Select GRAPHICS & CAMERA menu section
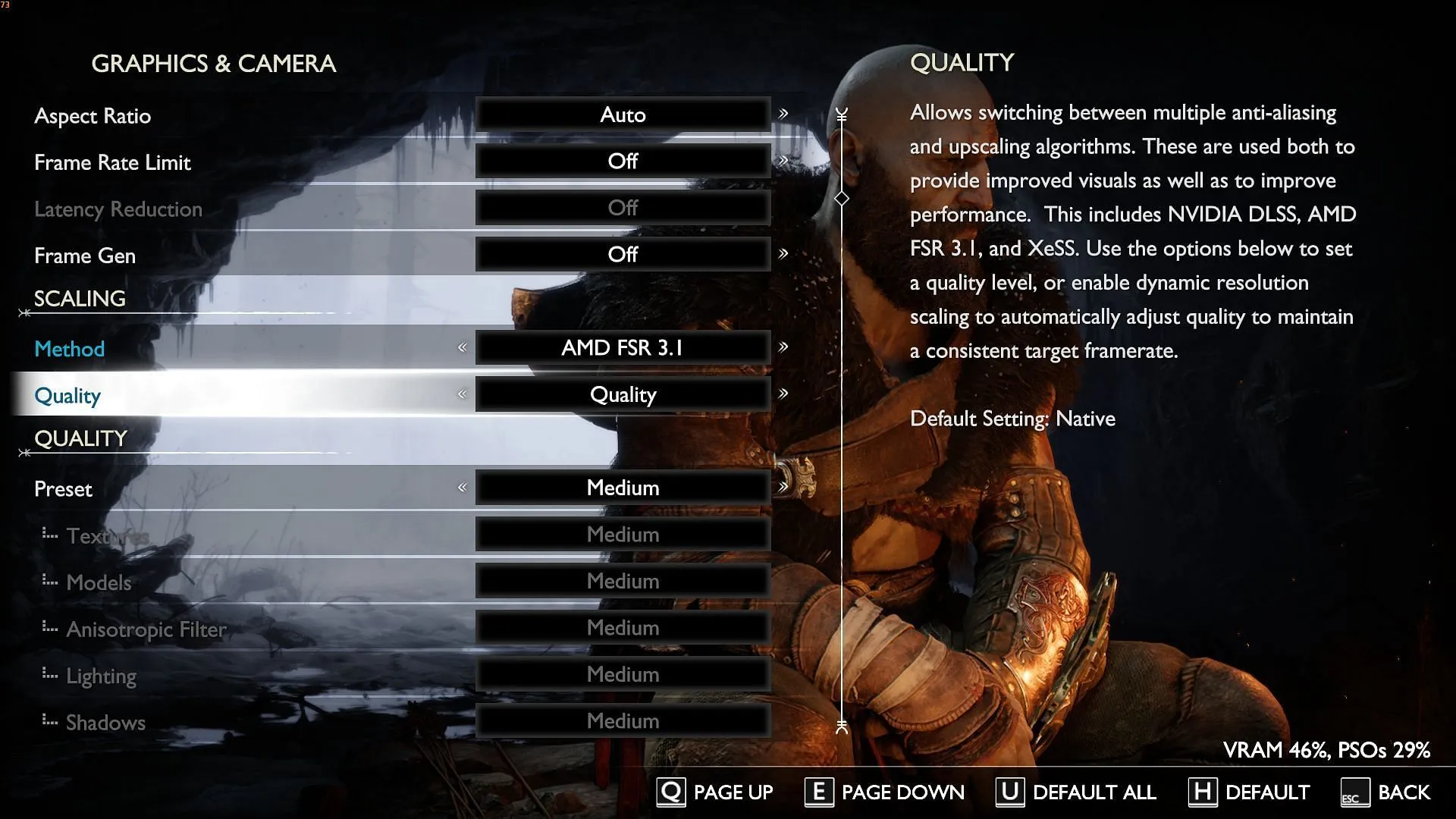 [x=214, y=63]
